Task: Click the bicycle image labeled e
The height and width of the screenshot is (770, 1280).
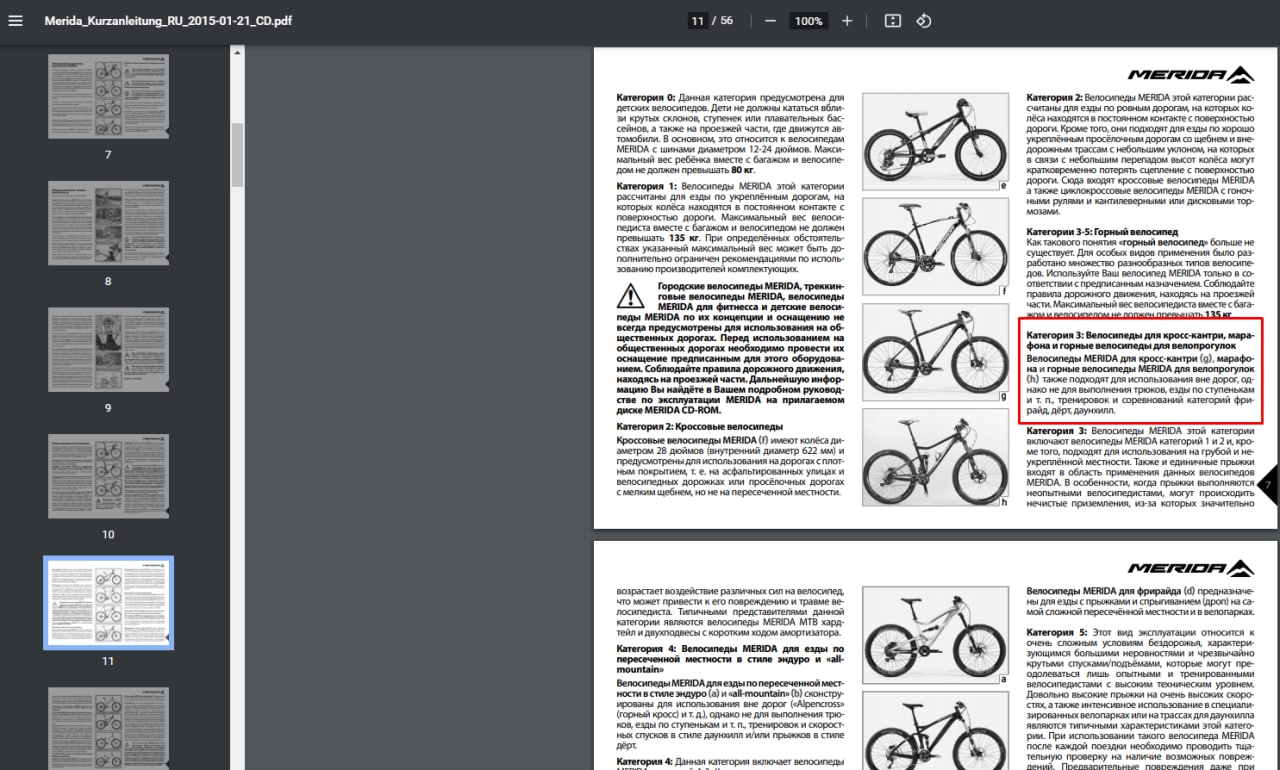Action: point(935,142)
